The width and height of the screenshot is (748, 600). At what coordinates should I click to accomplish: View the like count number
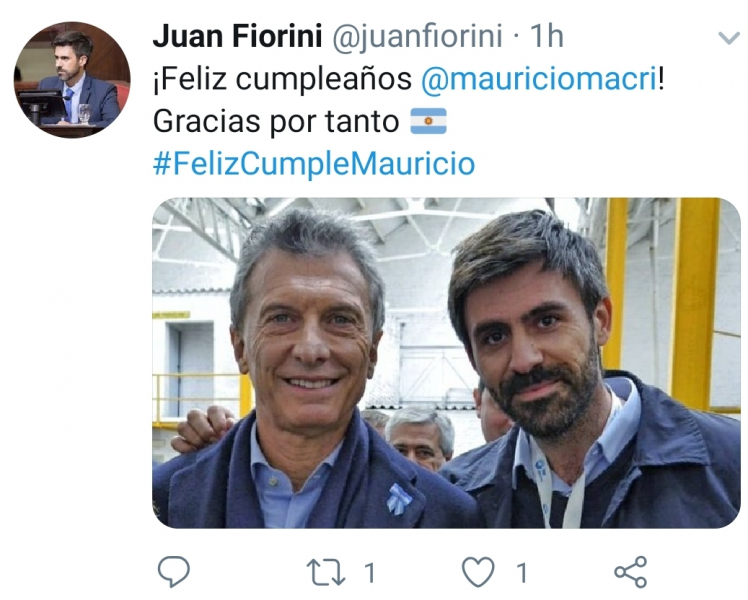click(522, 572)
